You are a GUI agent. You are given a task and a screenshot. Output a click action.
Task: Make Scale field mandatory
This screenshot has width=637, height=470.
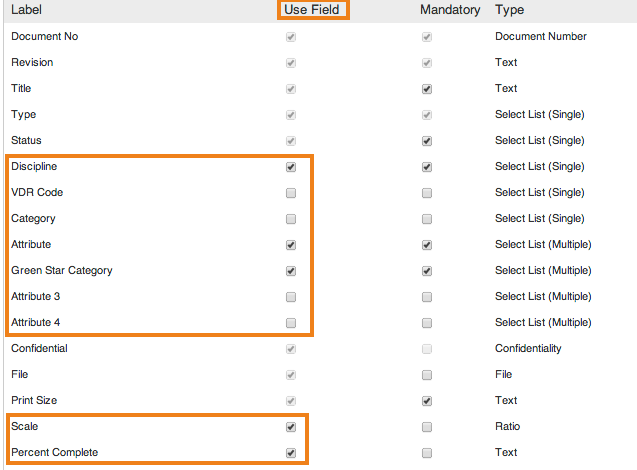(x=427, y=427)
